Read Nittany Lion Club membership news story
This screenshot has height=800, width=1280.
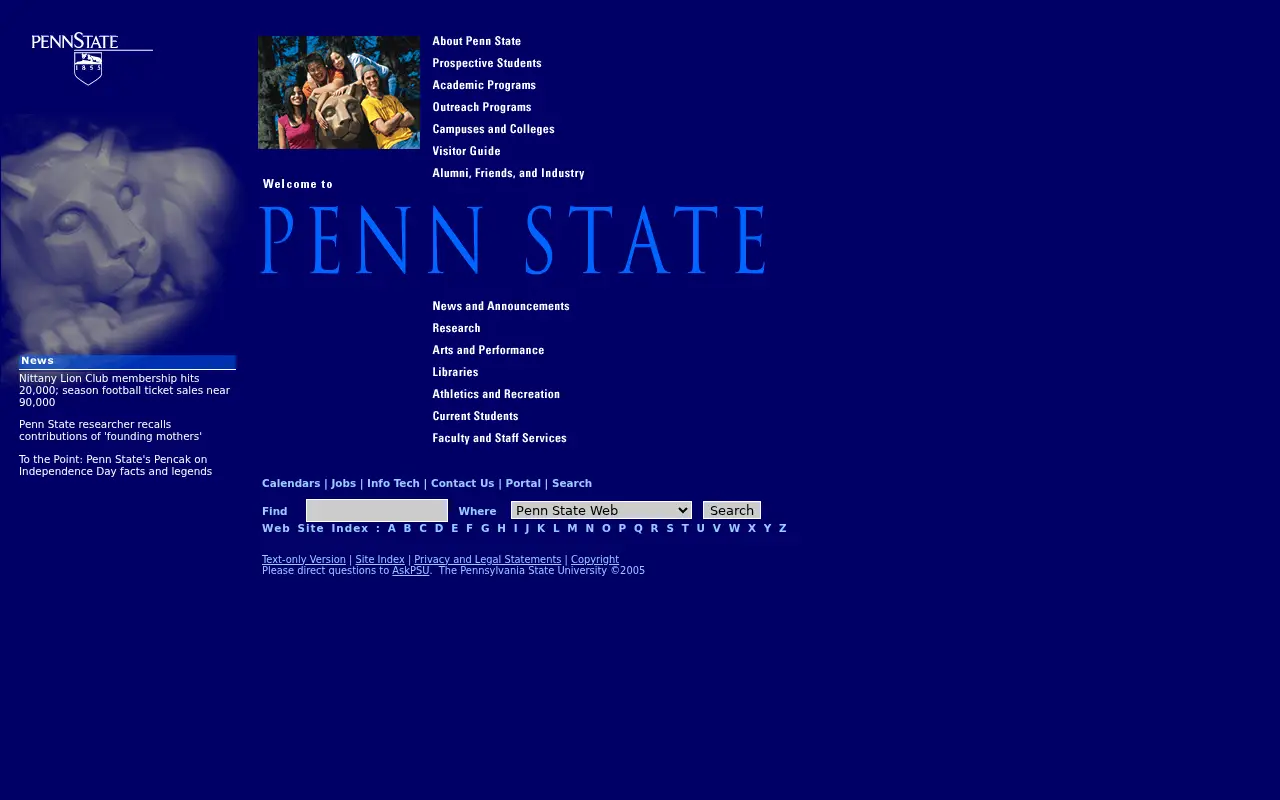point(124,390)
